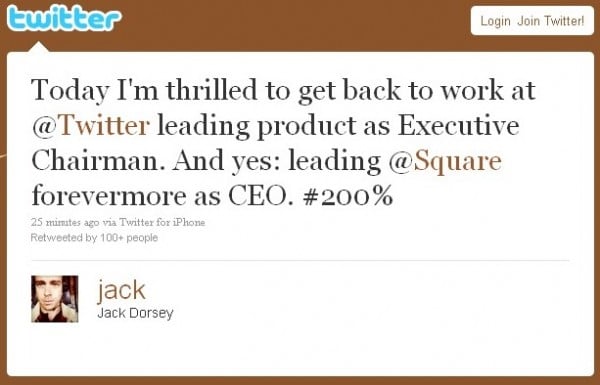Open the @Square mention in the tweet

coord(445,161)
